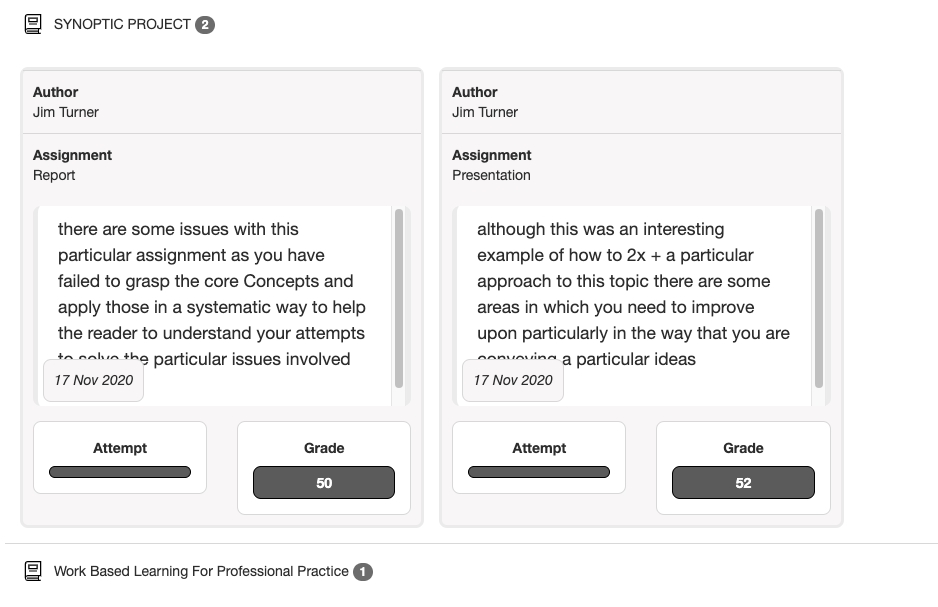Click the count badge 1 next to Work Based Learning

click(x=363, y=572)
